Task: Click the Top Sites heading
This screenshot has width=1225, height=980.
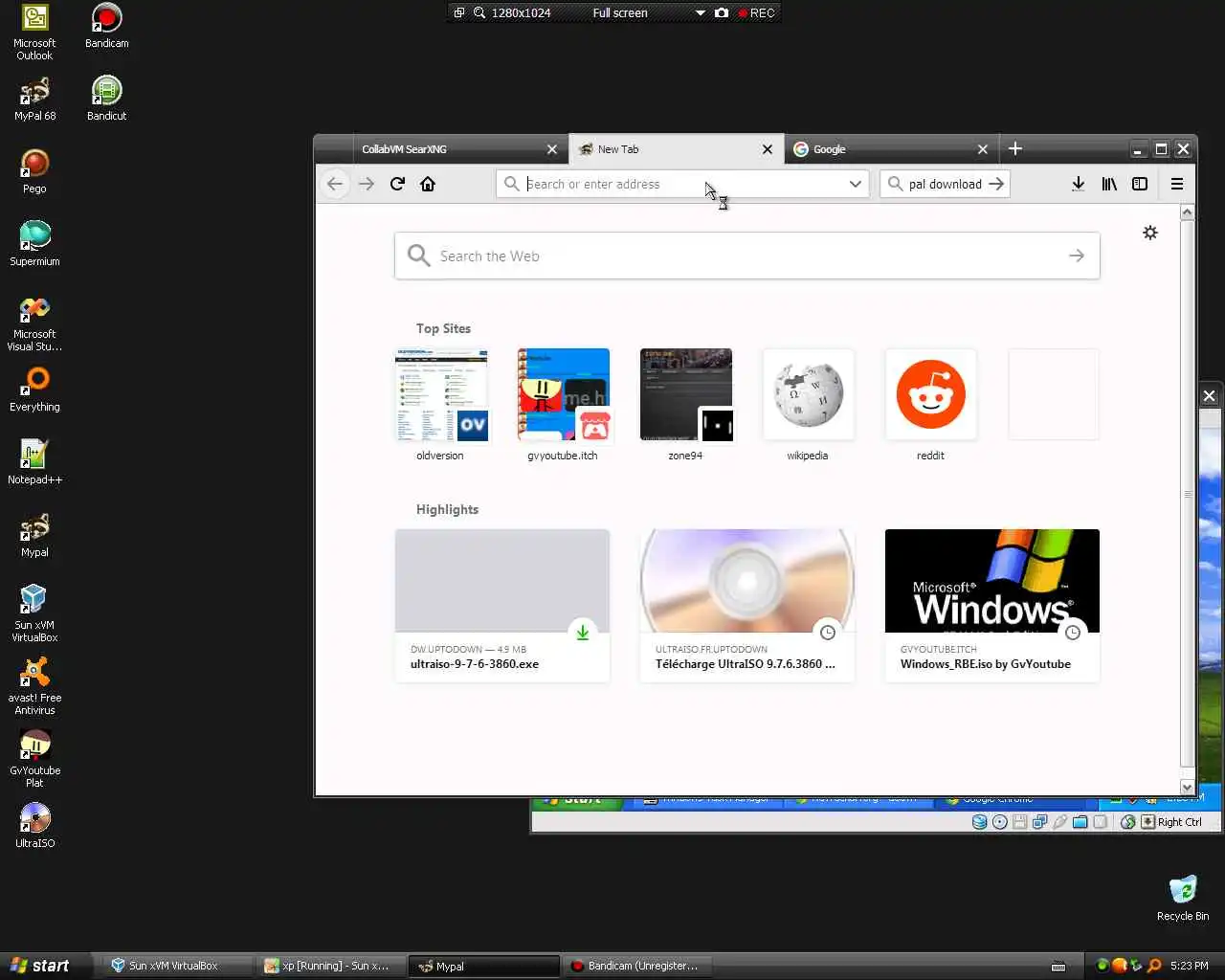Action: click(x=443, y=328)
